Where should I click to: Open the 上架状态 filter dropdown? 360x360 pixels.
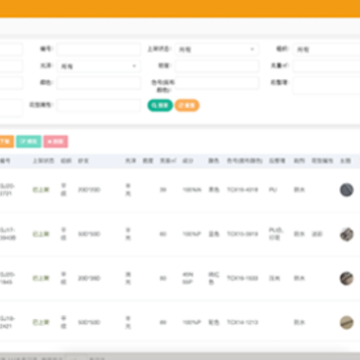tap(217, 49)
